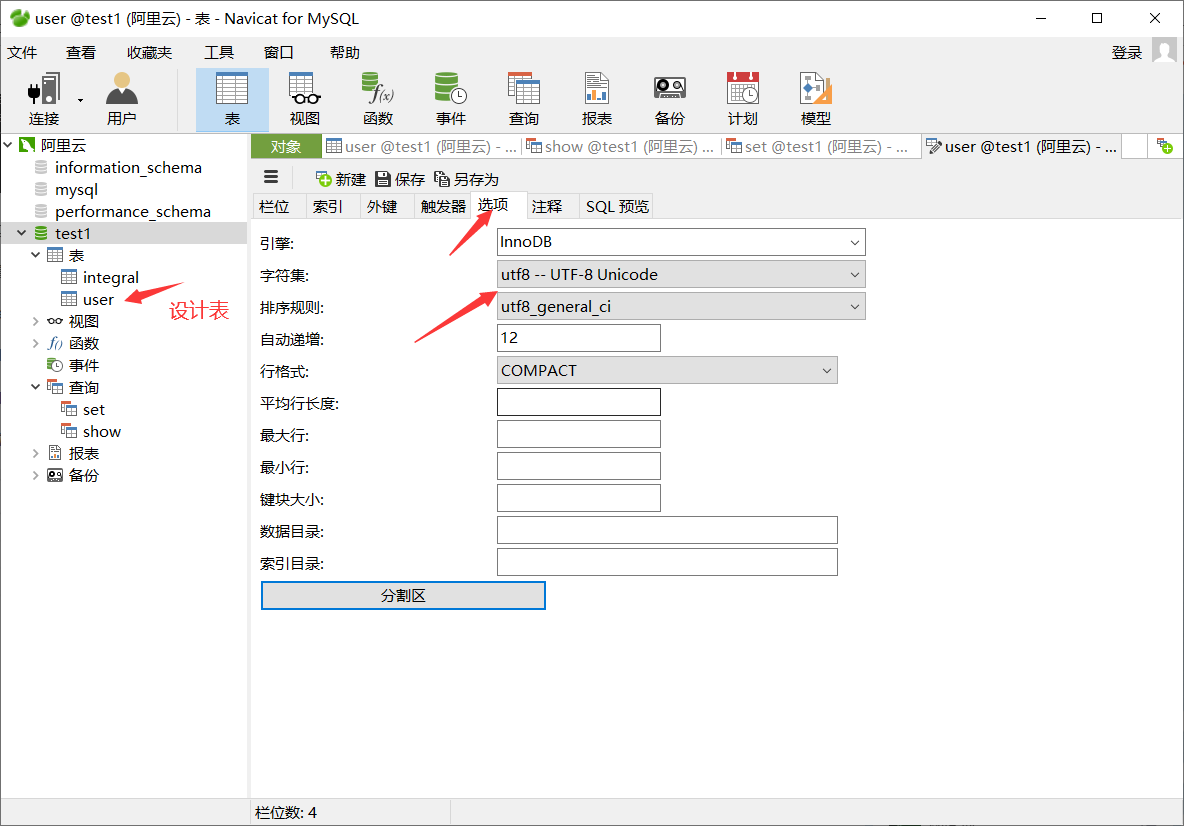Viewport: 1184px width, 826px height.
Task: Open the 模型 (Model) toolbar icon
Action: [816, 99]
